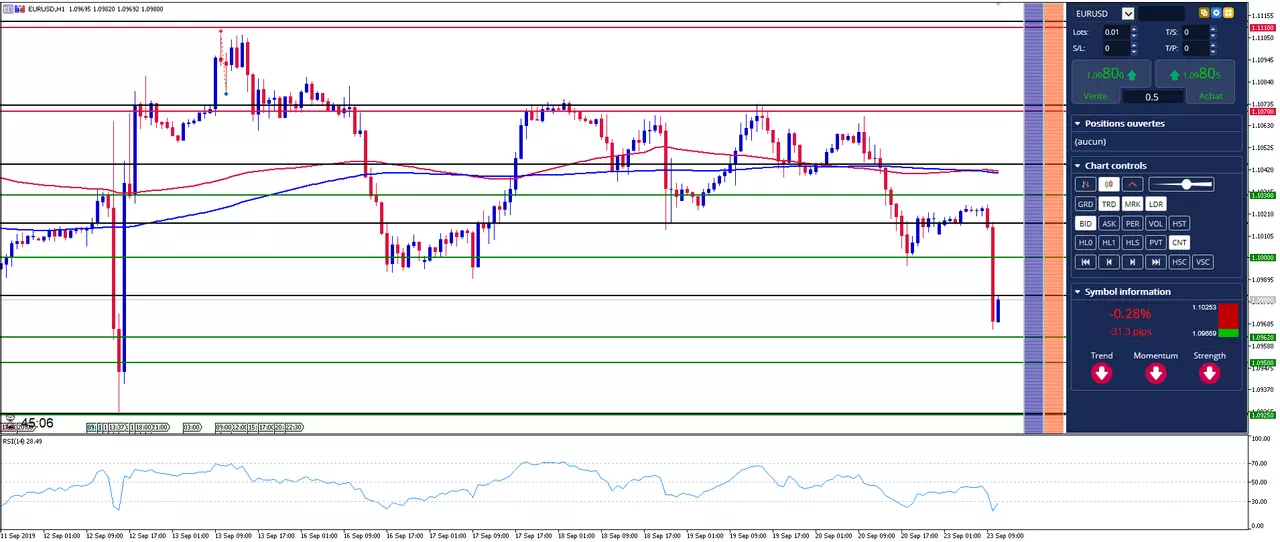Click the Lots input field

coord(1116,32)
